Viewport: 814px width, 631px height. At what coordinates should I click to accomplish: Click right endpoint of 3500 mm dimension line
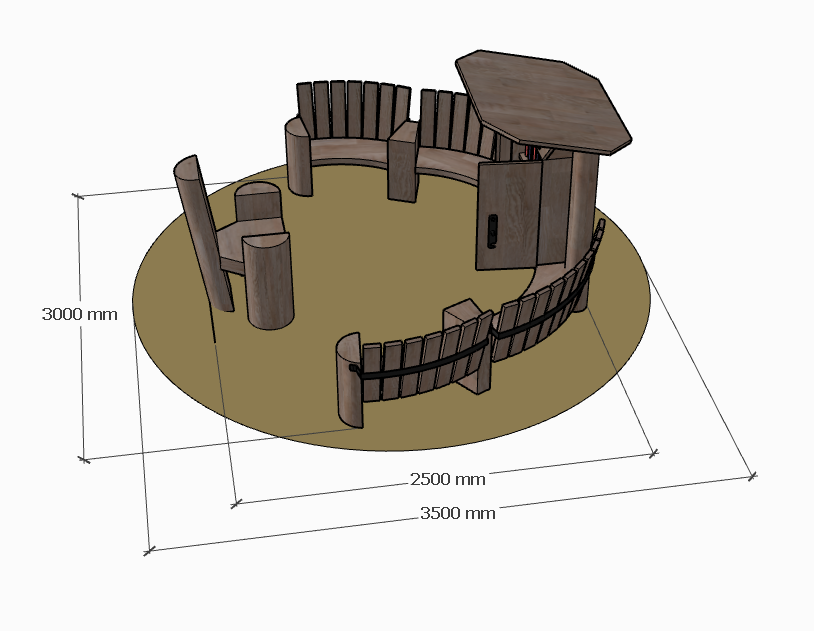(752, 477)
